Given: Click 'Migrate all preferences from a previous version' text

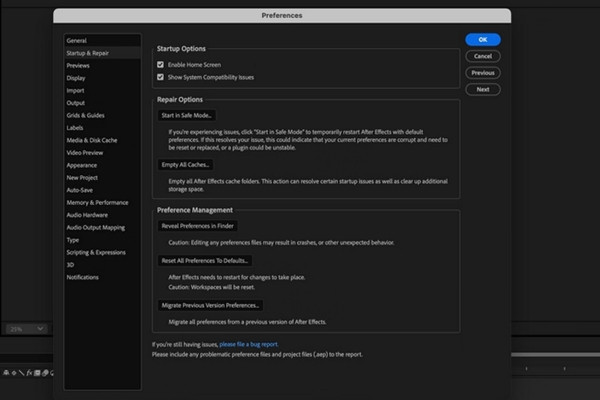Looking at the screenshot, I should click(x=247, y=322).
